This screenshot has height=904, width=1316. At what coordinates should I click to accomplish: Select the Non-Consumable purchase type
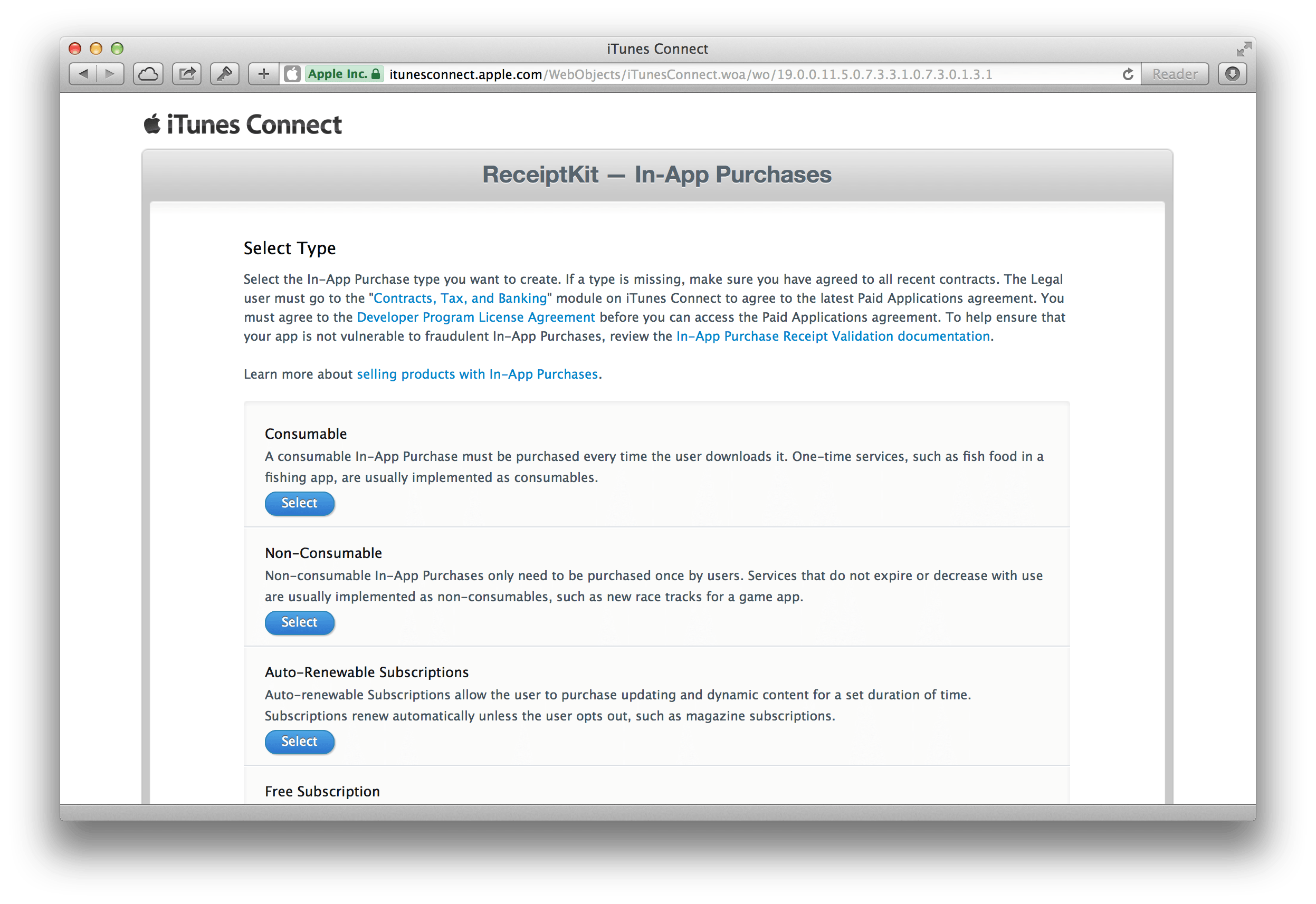(300, 622)
